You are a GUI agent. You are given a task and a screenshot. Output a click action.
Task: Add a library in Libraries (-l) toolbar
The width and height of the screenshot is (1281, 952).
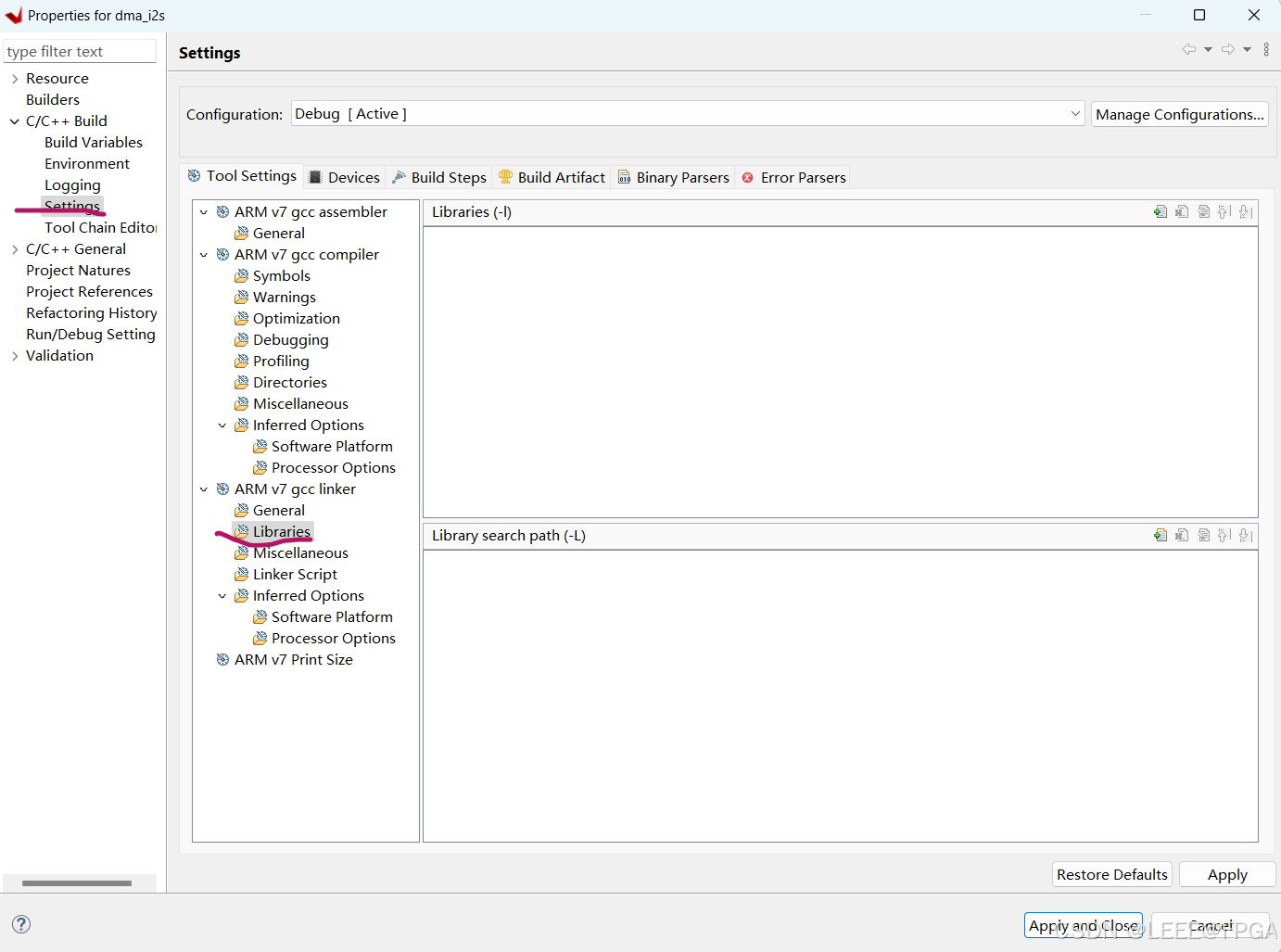[x=1161, y=211]
